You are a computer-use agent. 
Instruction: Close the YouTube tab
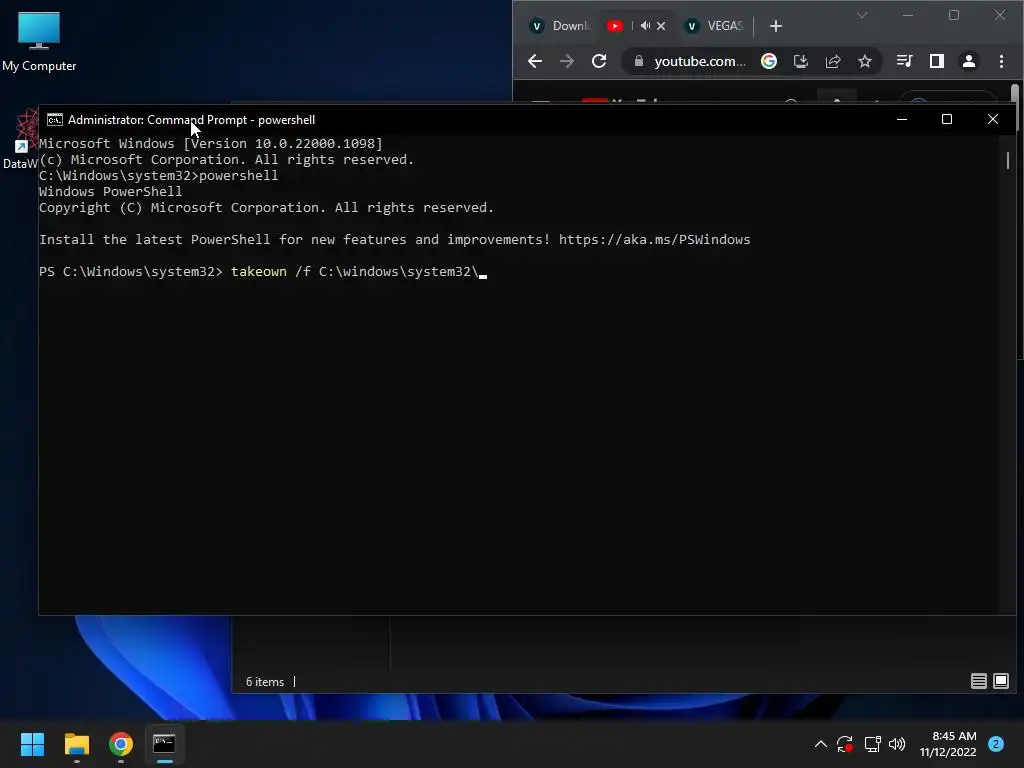coord(661,26)
